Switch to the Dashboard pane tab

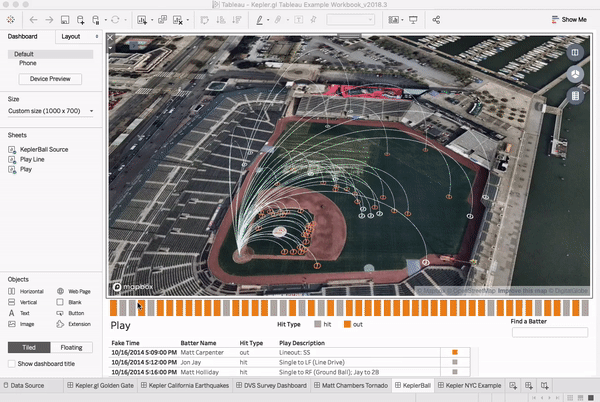point(23,36)
